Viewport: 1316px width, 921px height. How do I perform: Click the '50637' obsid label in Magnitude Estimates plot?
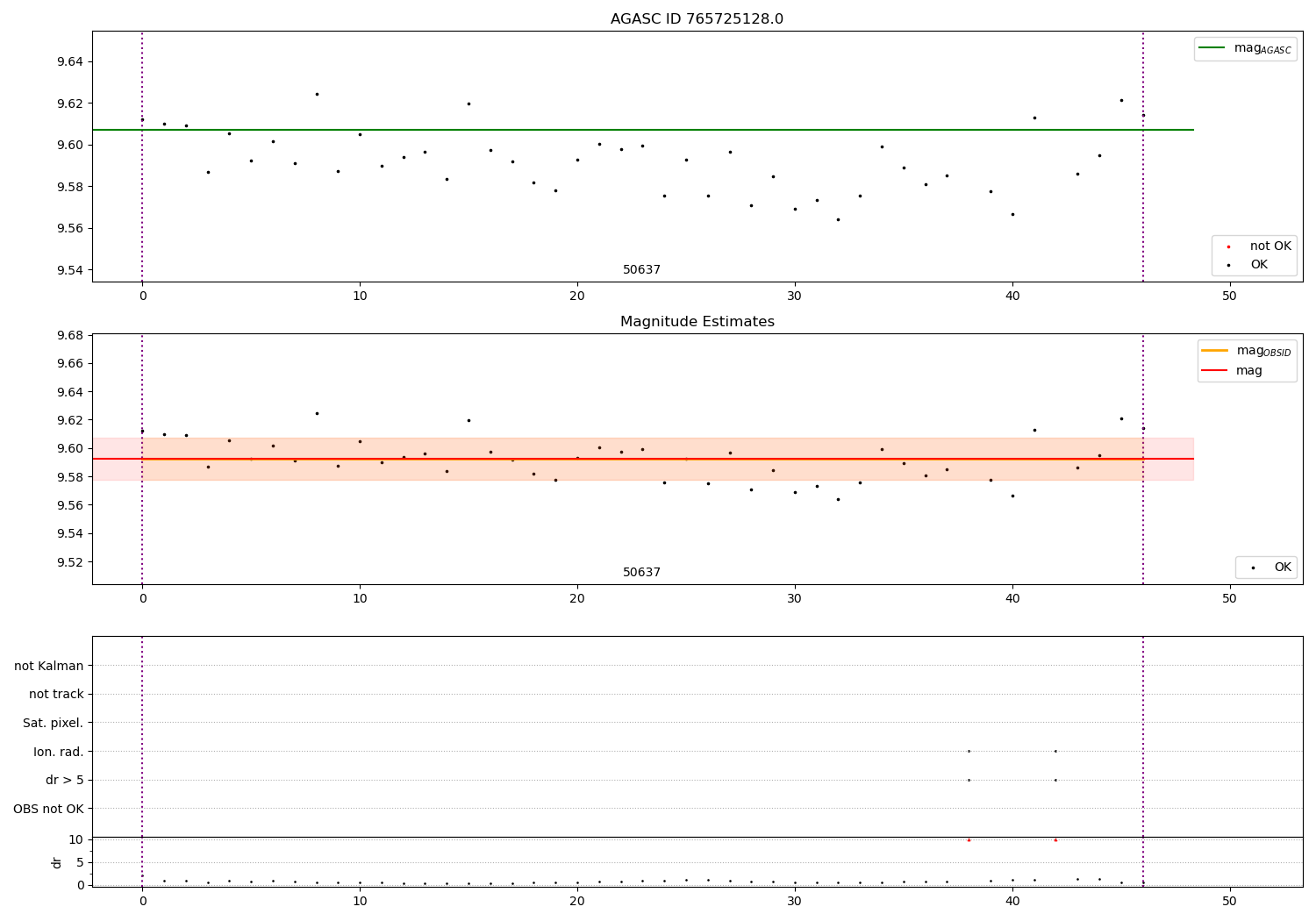[642, 573]
